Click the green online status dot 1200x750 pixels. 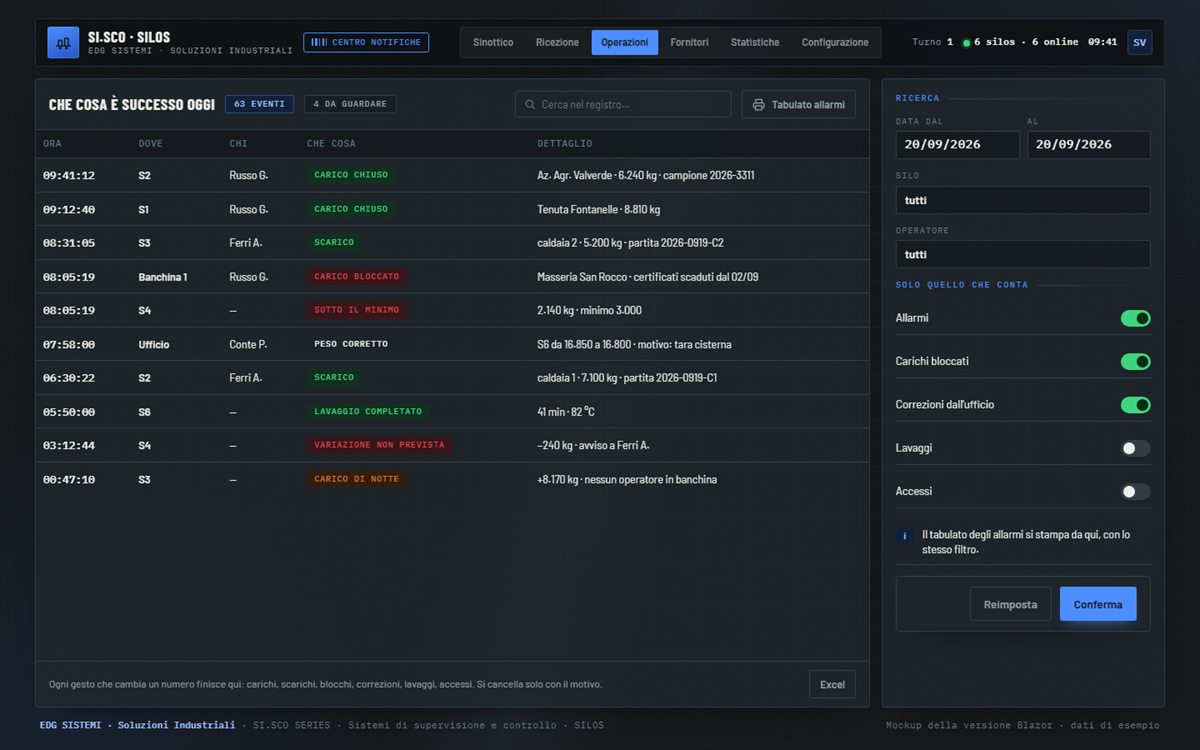(966, 43)
